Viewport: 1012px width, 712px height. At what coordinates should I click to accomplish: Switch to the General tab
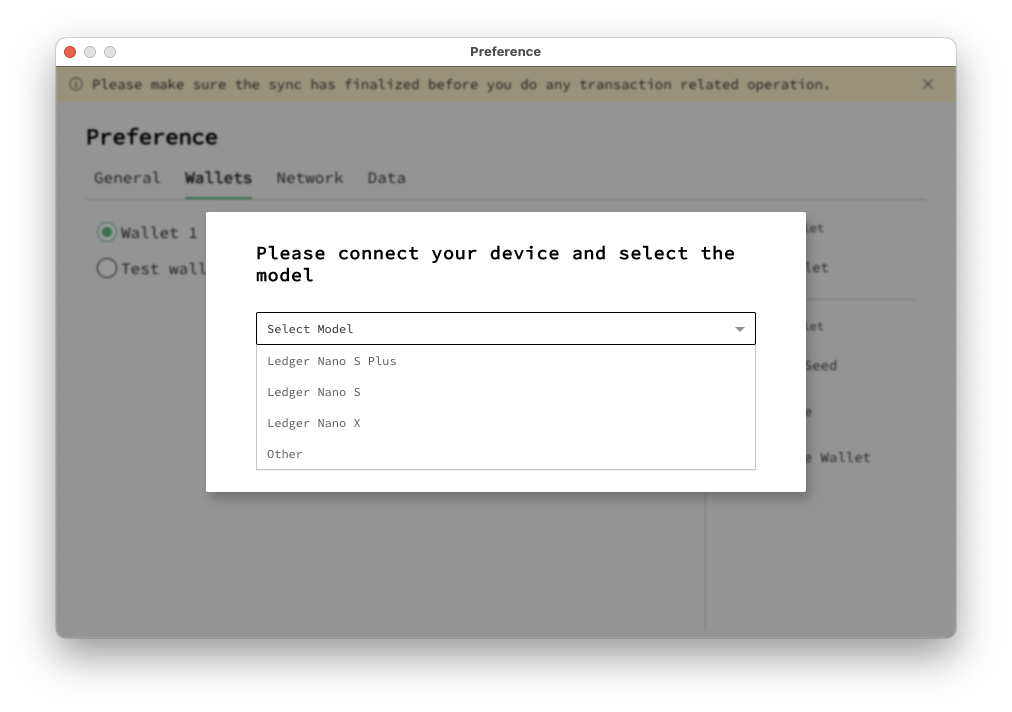tap(126, 178)
